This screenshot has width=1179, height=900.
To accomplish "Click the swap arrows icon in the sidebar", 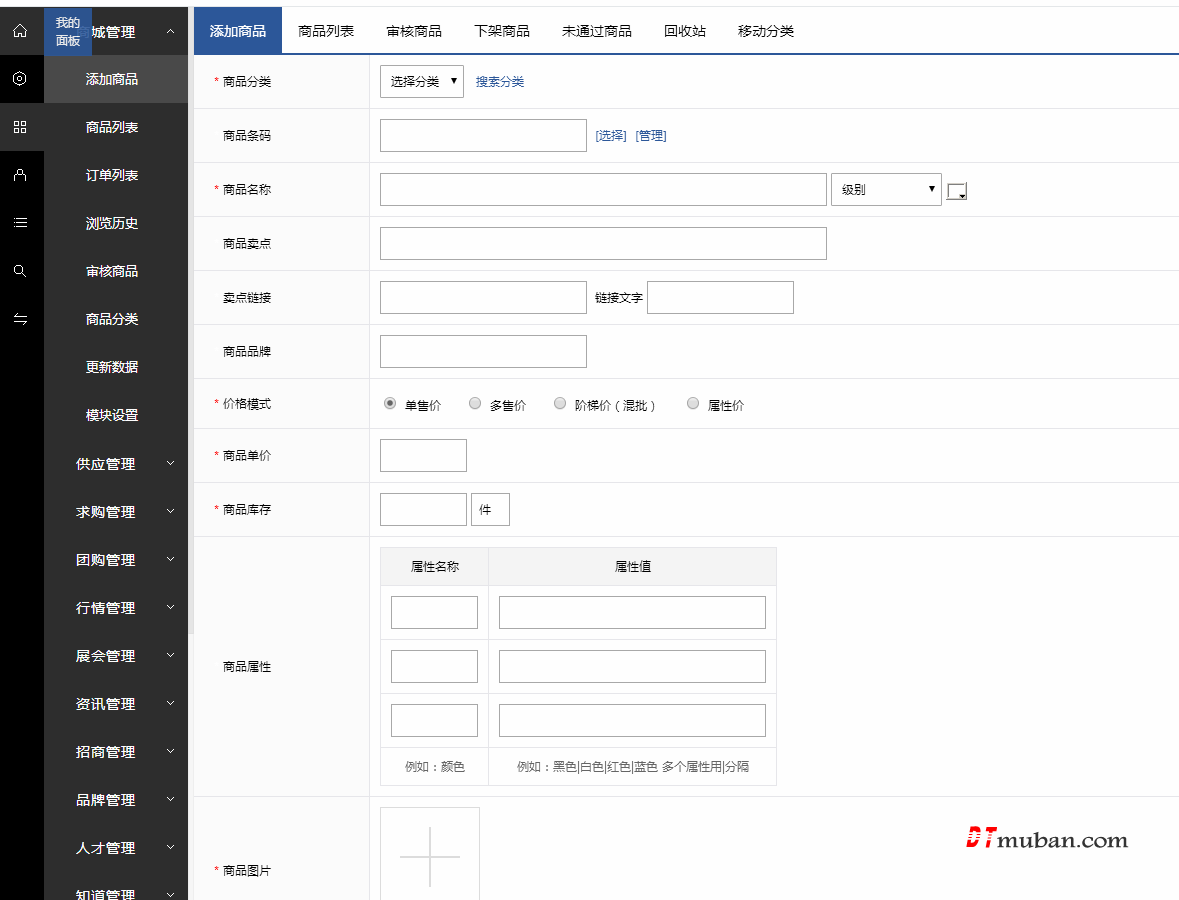I will (x=20, y=319).
